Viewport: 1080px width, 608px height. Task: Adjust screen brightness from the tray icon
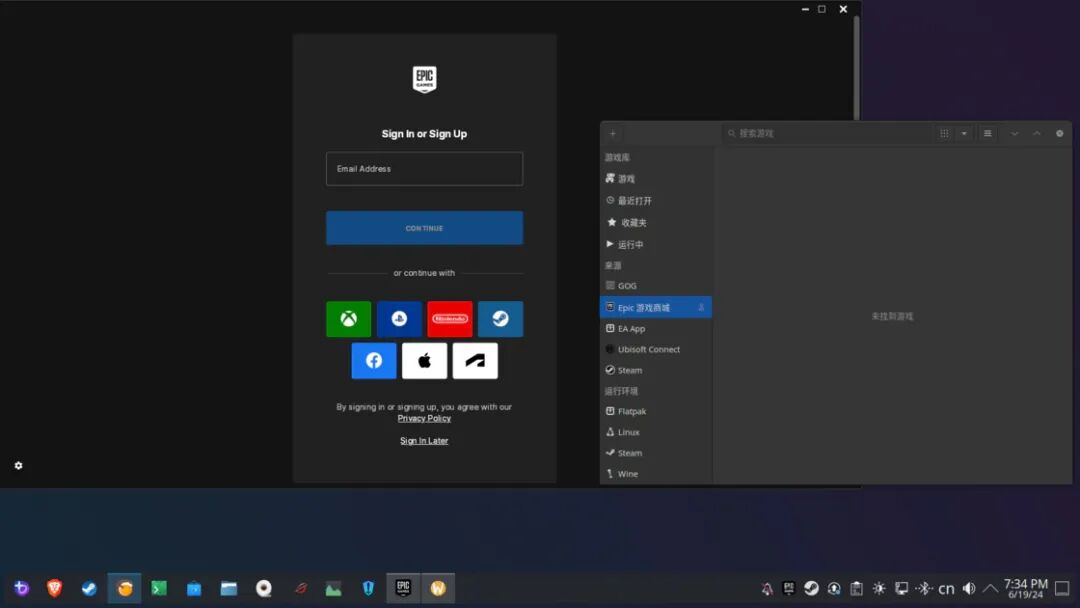pyautogui.click(x=879, y=588)
